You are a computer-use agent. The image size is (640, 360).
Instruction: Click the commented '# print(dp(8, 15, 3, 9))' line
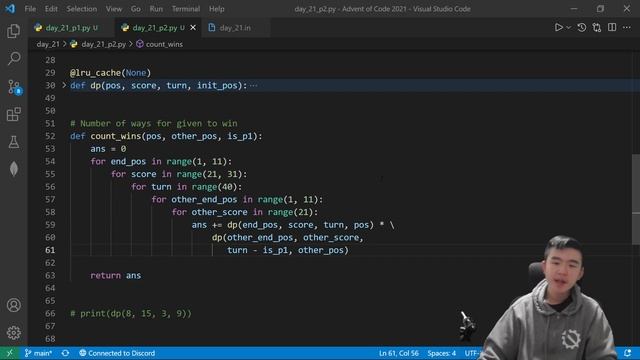pos(131,313)
